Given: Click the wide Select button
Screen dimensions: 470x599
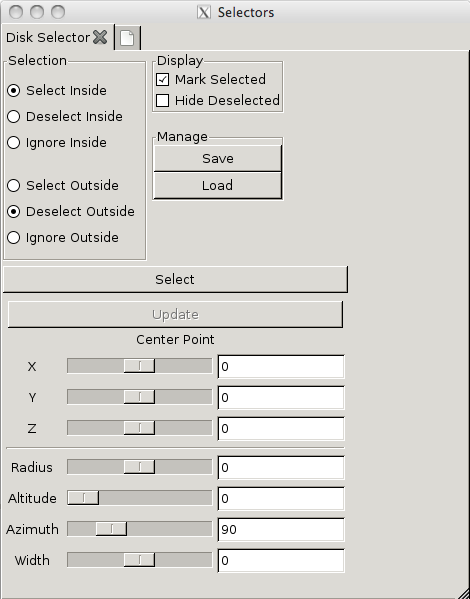Looking at the screenshot, I should pos(175,280).
